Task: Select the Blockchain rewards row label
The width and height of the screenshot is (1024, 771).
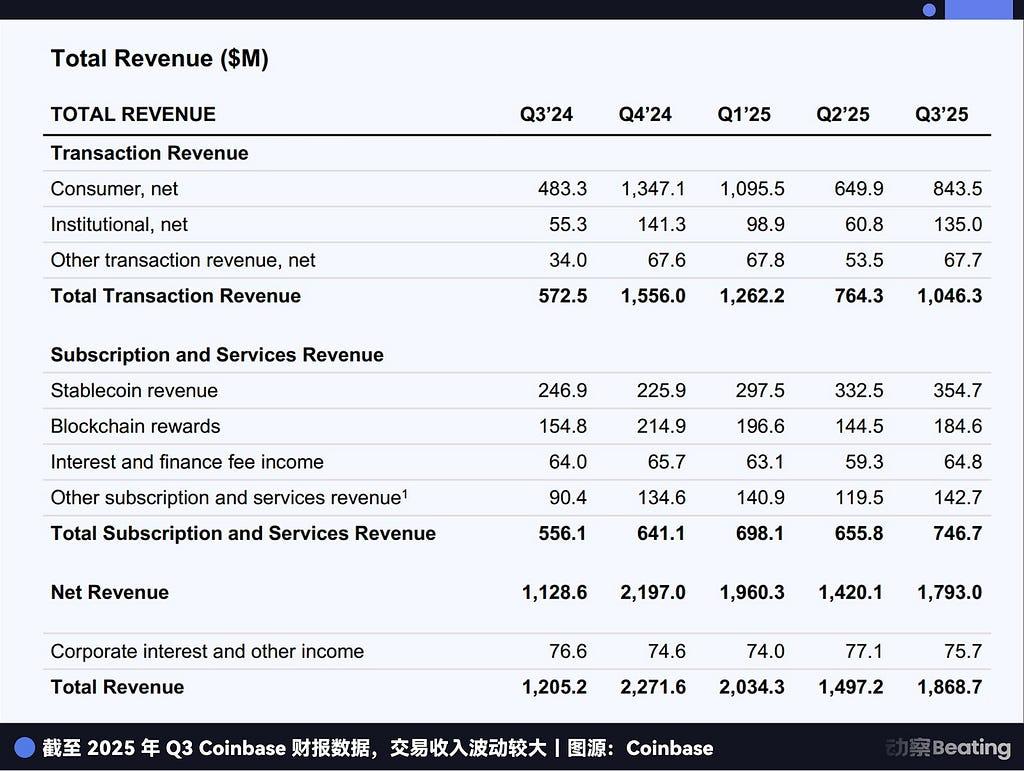Action: (135, 426)
